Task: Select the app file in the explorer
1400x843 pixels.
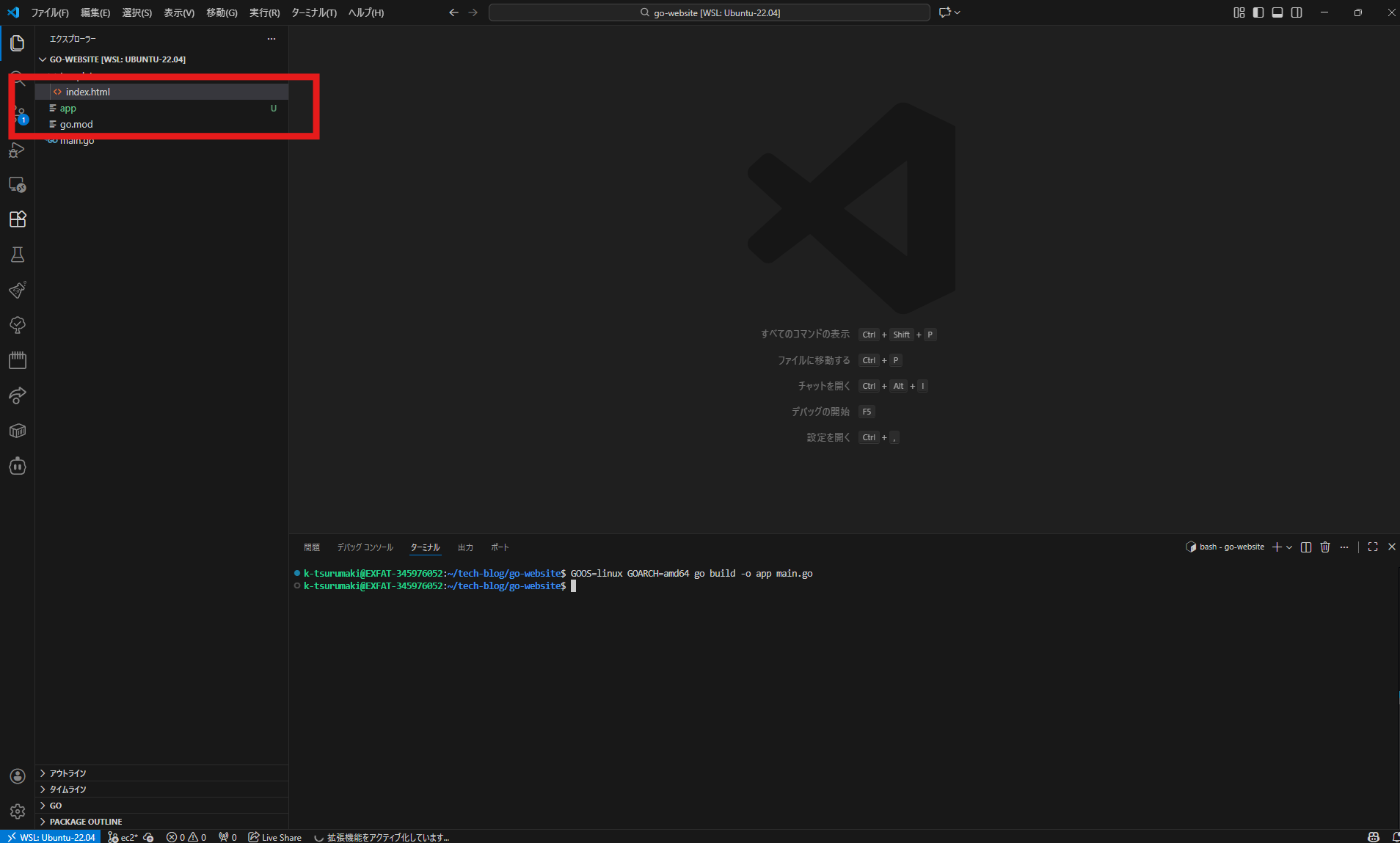Action: (x=161, y=108)
